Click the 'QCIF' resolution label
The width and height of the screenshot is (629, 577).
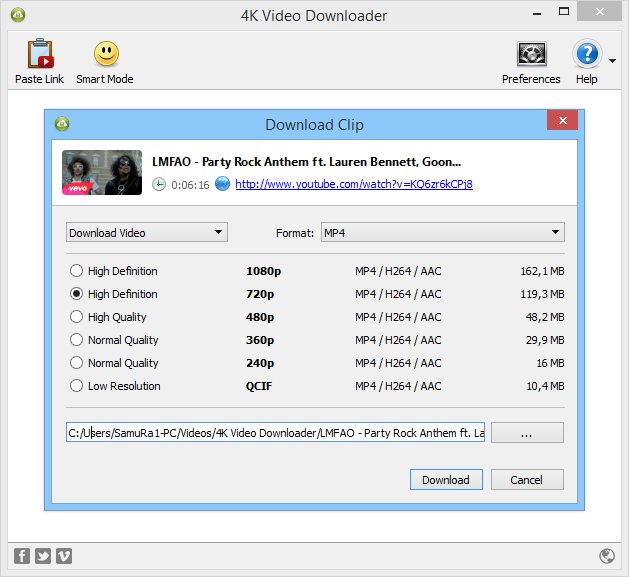click(x=259, y=386)
